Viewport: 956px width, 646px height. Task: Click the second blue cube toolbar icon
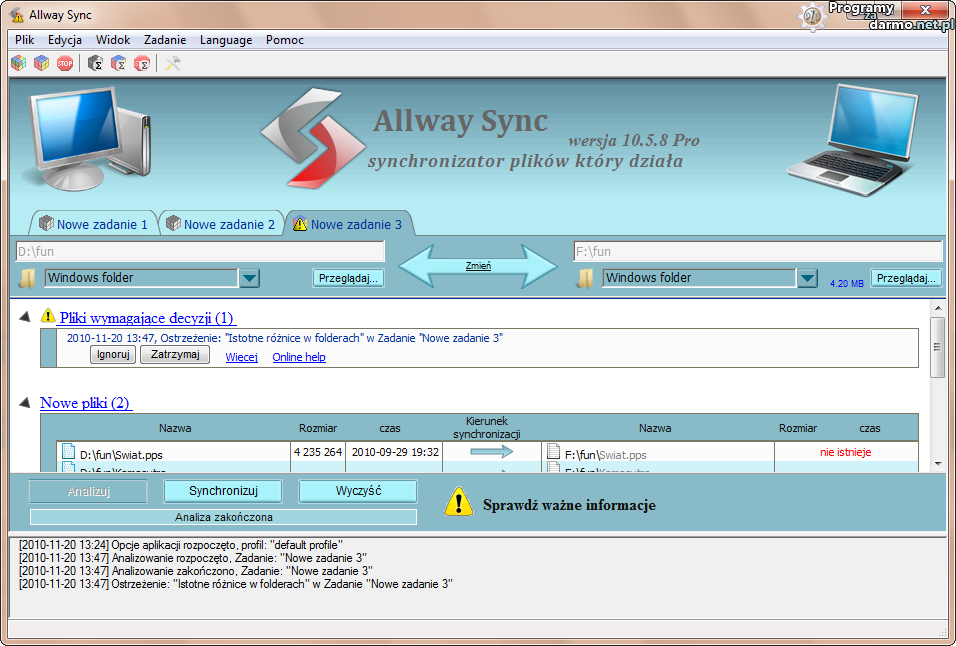(41, 63)
